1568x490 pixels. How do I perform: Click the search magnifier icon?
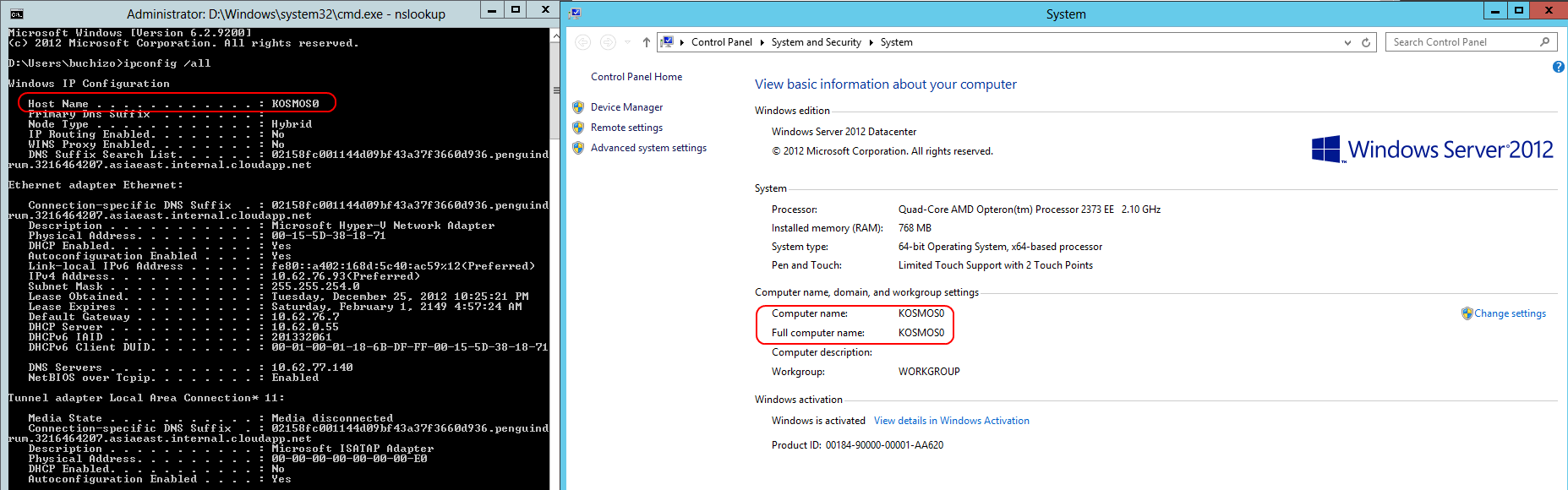coord(1544,42)
